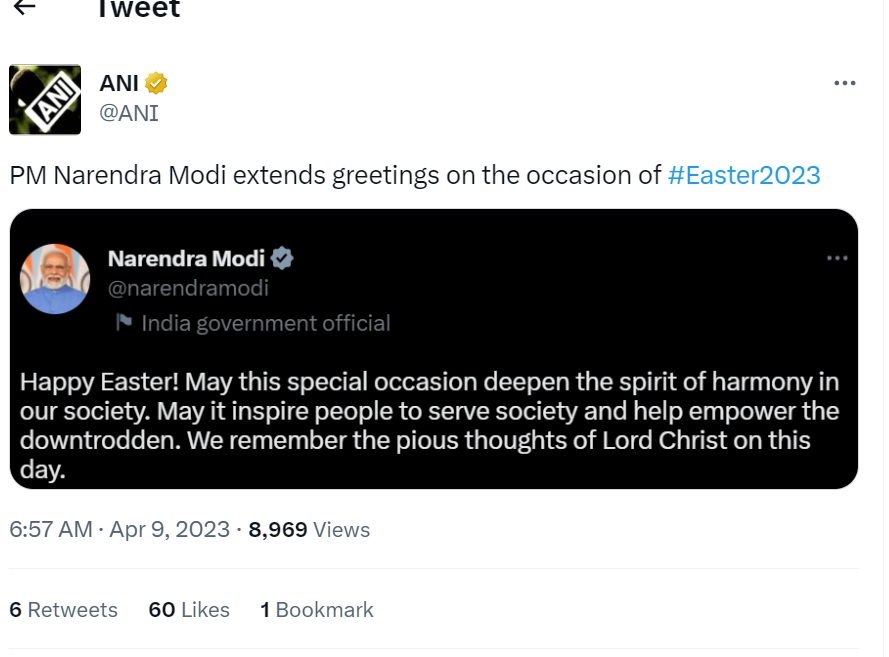Image resolution: width=889 pixels, height=657 pixels.
Task: Show the 60 Likes list
Action: coord(189,610)
